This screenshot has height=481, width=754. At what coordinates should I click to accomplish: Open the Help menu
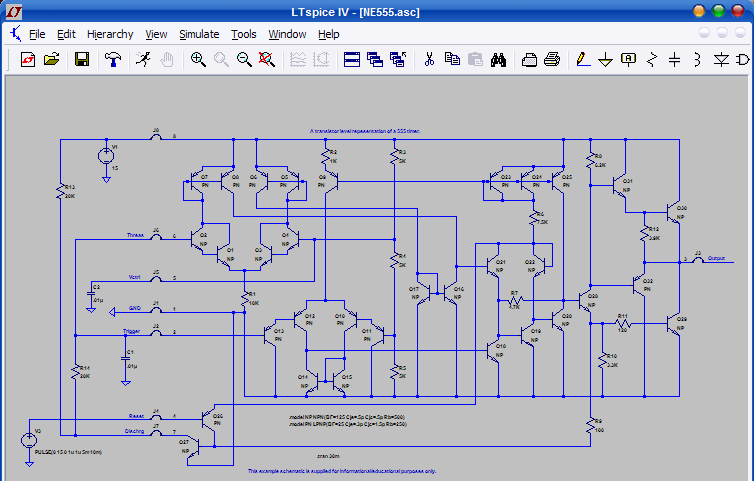328,34
